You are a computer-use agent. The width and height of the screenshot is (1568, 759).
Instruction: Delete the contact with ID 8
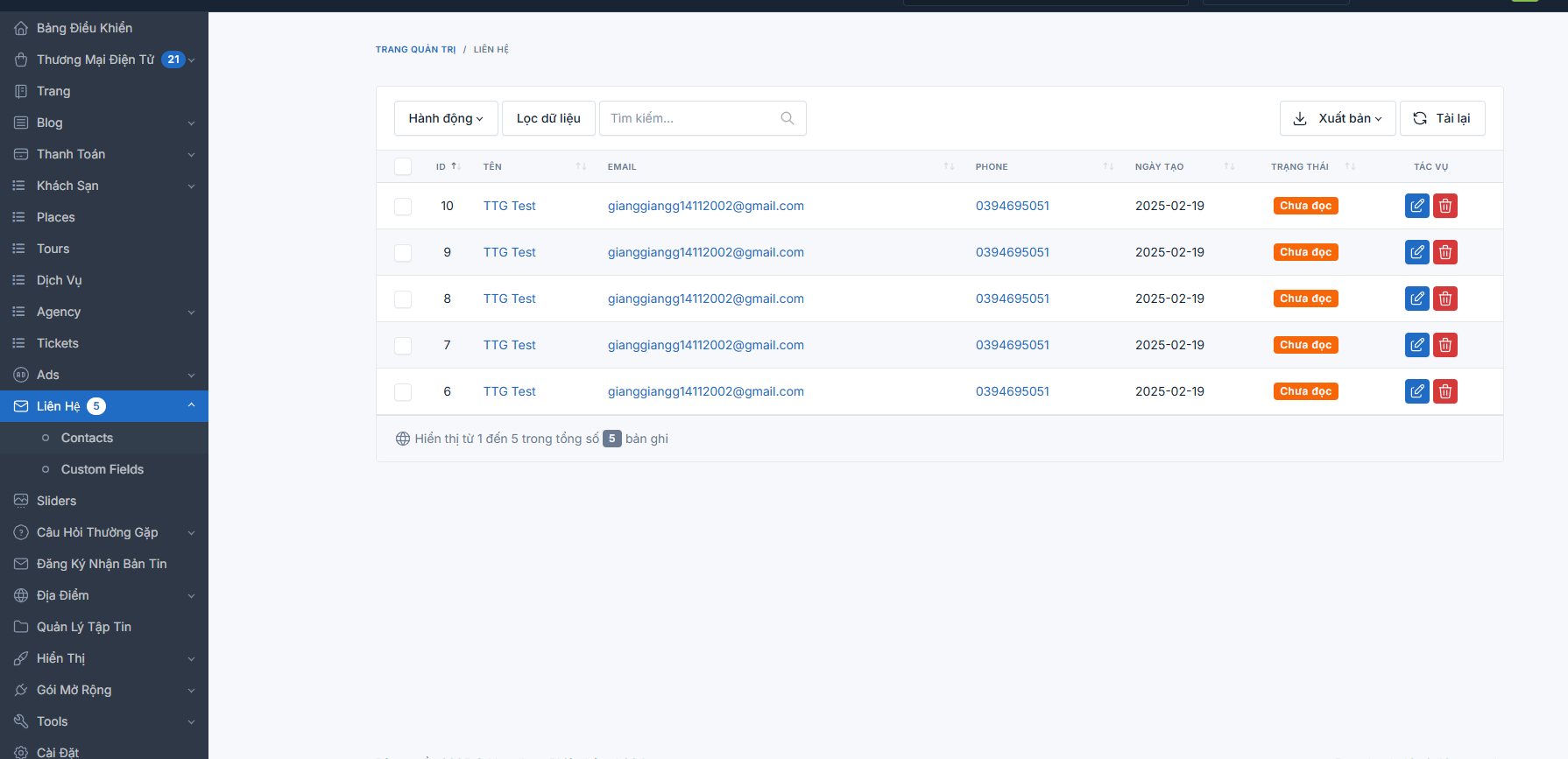(1445, 299)
